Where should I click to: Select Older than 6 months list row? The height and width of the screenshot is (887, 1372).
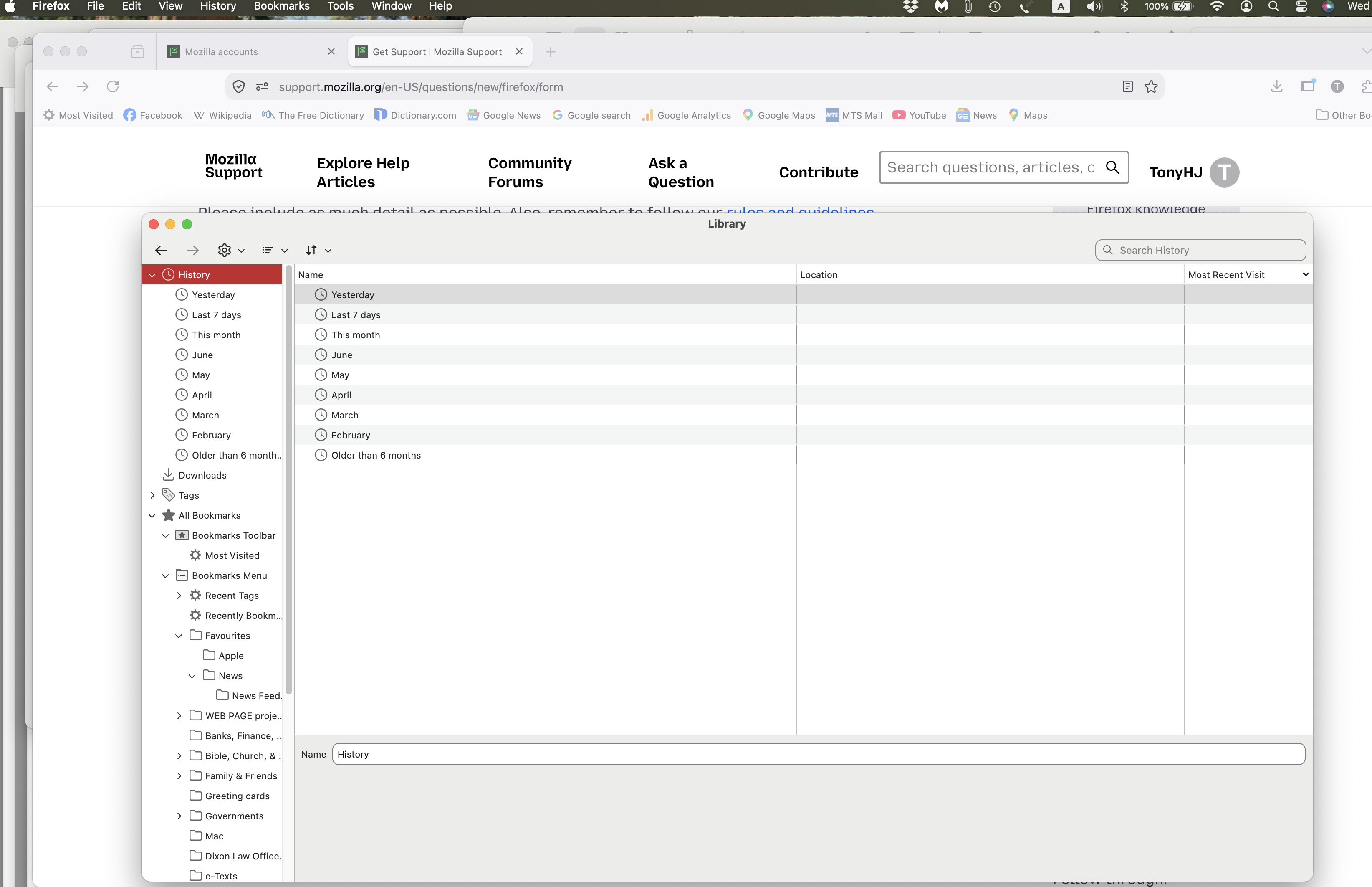pos(803,455)
